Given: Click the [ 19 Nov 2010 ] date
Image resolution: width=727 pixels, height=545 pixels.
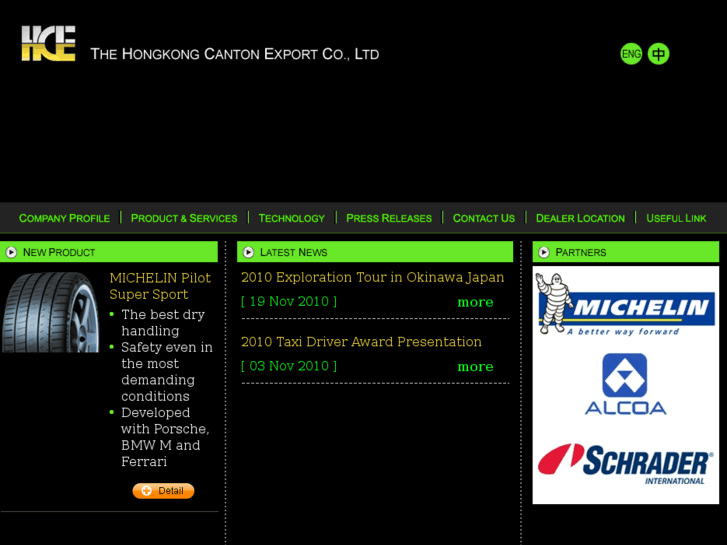Looking at the screenshot, I should (x=289, y=301).
